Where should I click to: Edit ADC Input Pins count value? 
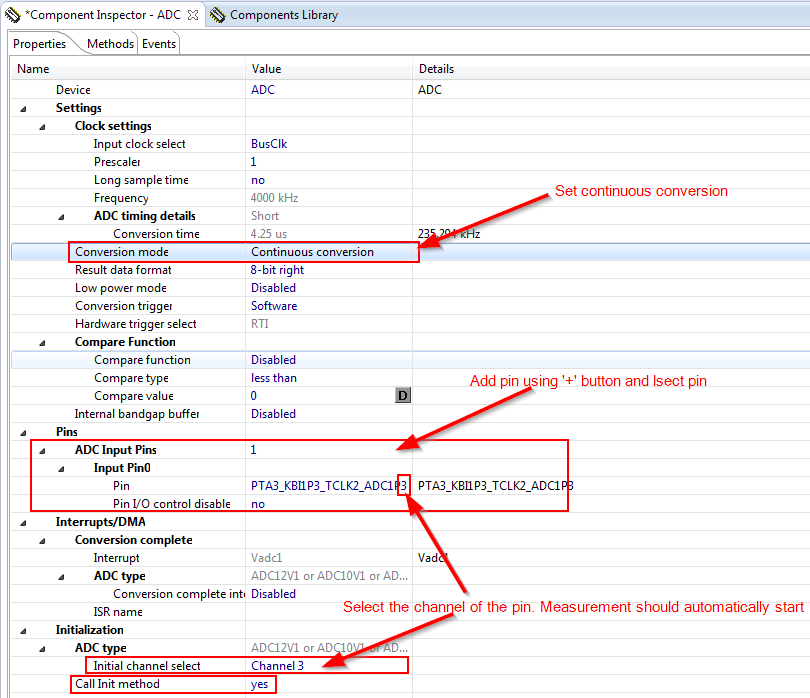point(253,449)
